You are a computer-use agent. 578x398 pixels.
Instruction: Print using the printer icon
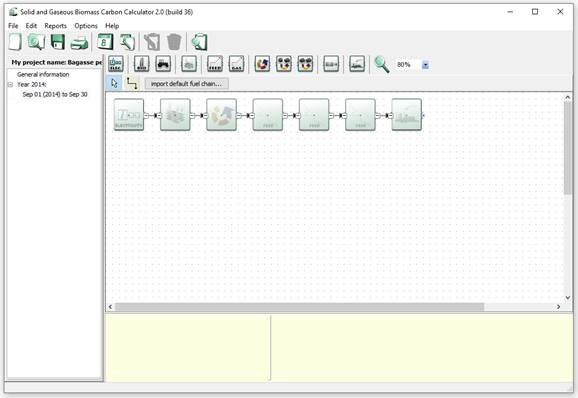(x=79, y=43)
